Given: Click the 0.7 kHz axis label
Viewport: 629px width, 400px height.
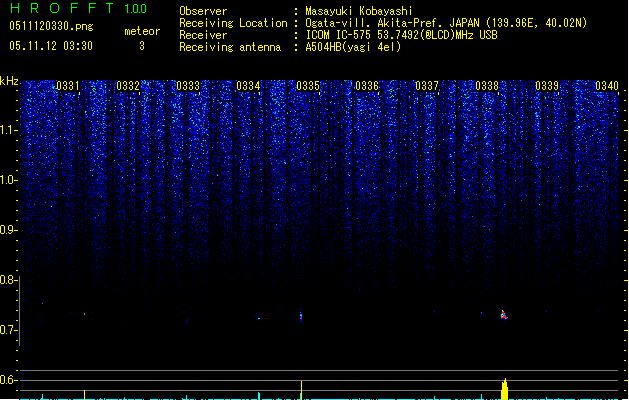Looking at the screenshot, I should [8, 330].
